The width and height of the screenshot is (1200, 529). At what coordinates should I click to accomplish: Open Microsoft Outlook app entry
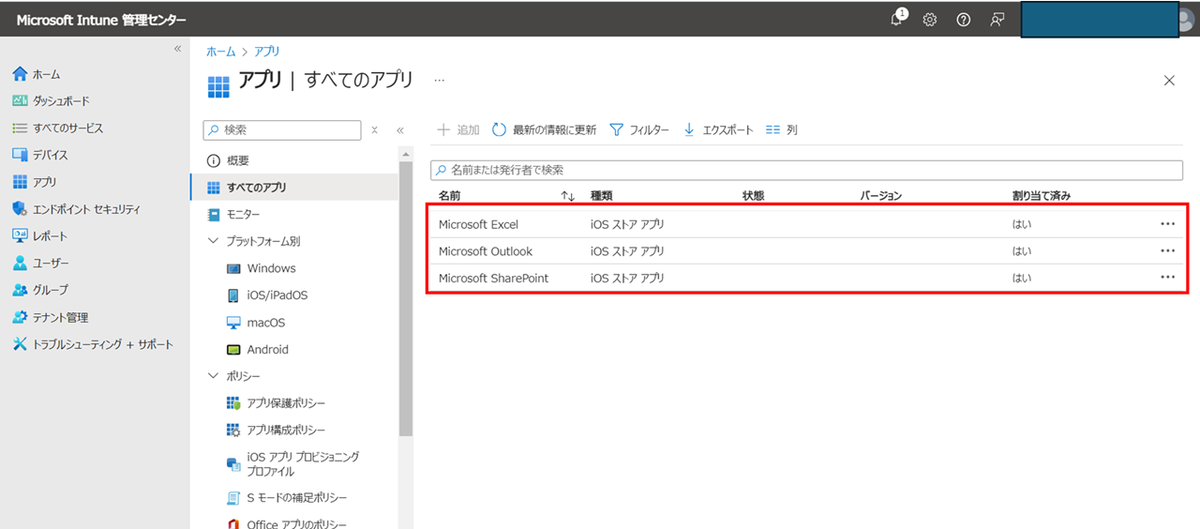pyautogui.click(x=485, y=251)
